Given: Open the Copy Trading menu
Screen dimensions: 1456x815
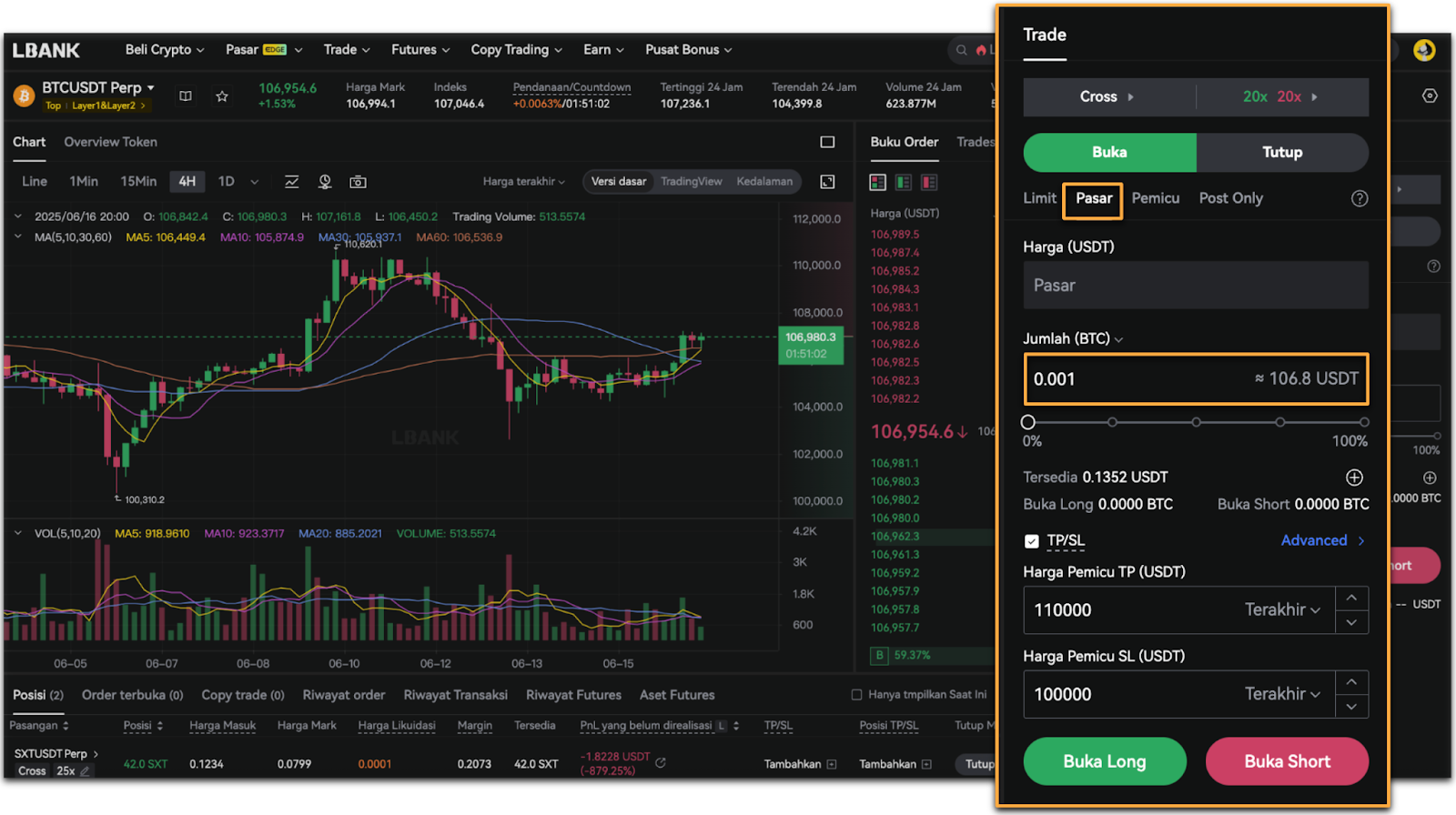Looking at the screenshot, I should click(x=515, y=50).
